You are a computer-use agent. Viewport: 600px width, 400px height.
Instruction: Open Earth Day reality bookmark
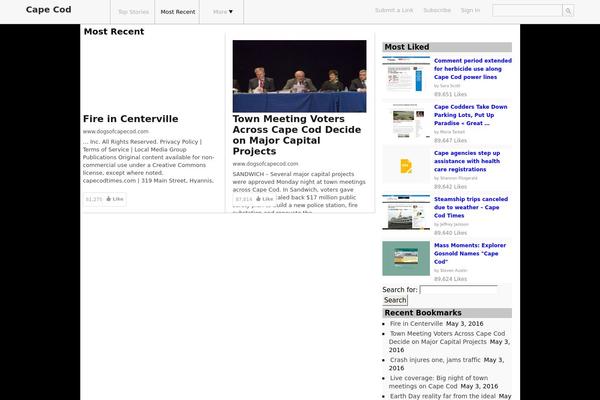[x=443, y=396]
